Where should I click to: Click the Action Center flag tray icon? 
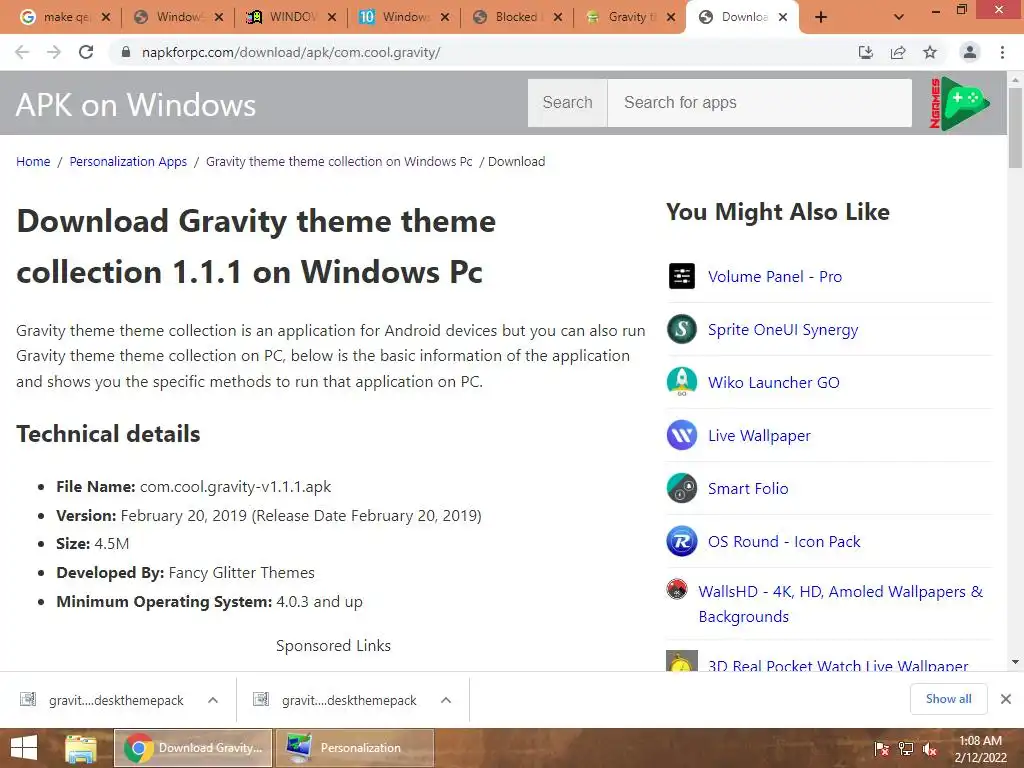[x=881, y=749]
